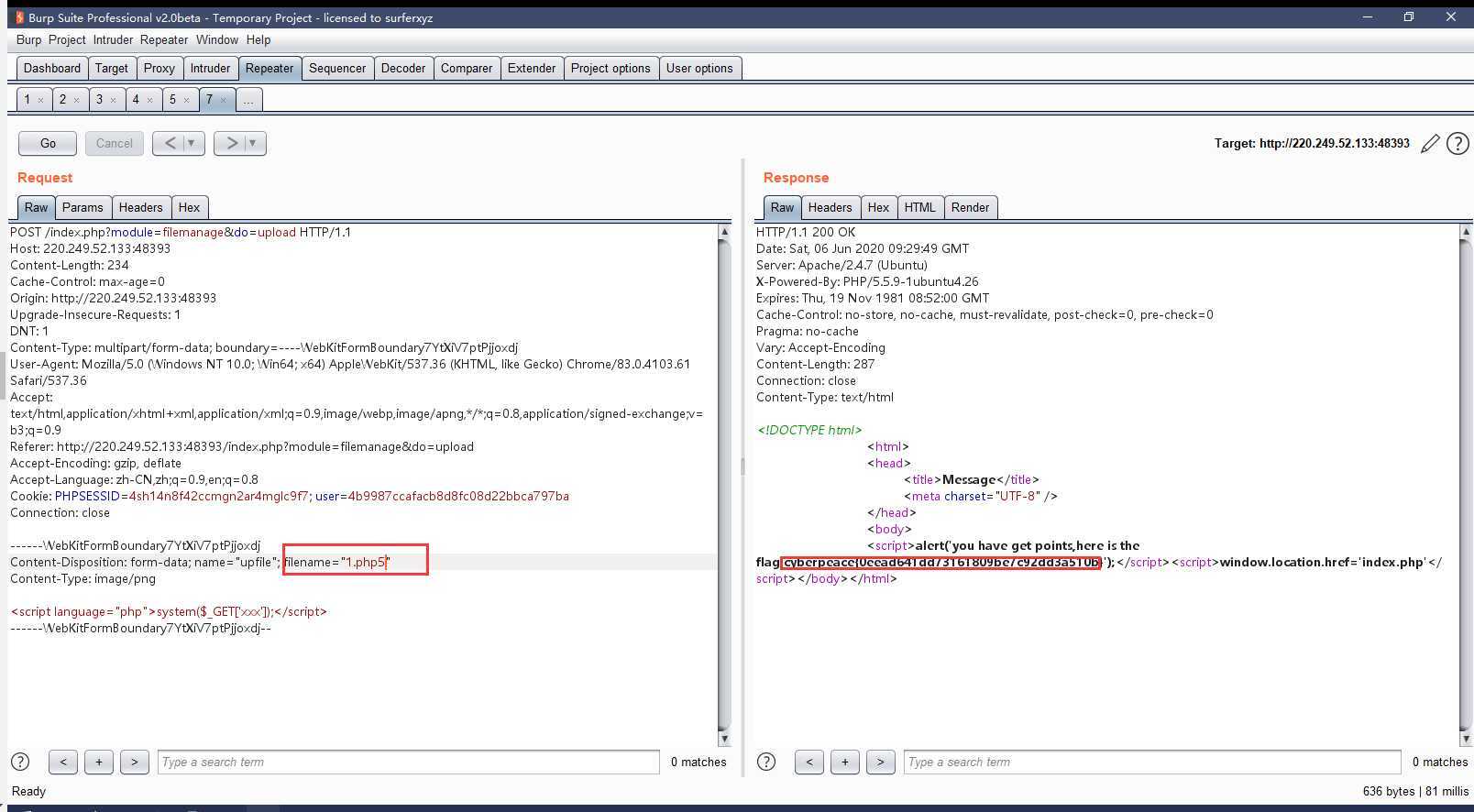This screenshot has width=1474, height=812.
Task: Close Repeater tab 4
Action: (149, 100)
